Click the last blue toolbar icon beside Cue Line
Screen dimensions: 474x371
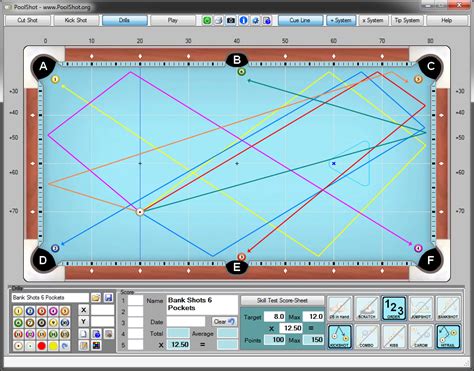(x=267, y=21)
